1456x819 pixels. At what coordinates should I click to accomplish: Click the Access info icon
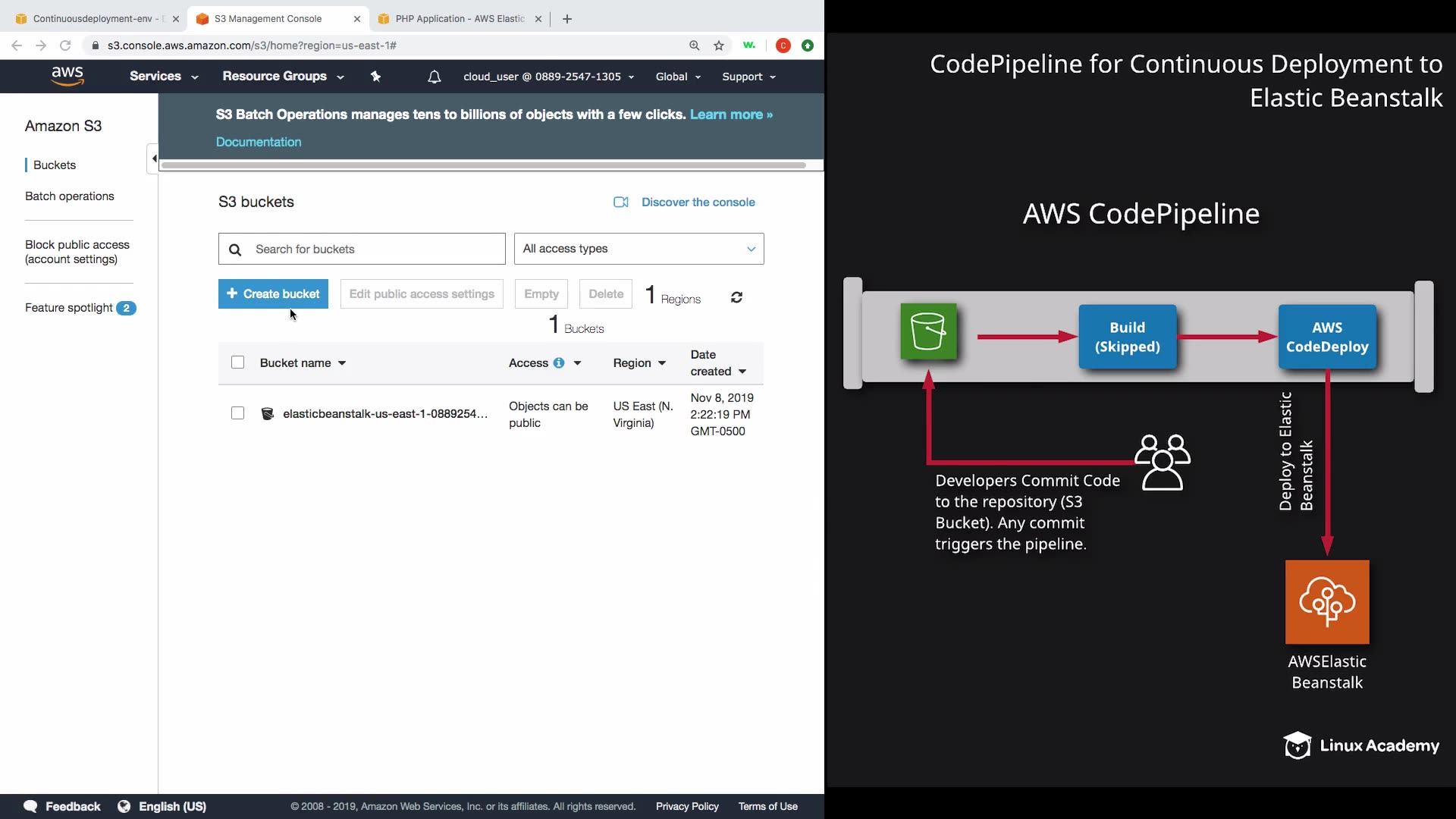[x=559, y=363]
